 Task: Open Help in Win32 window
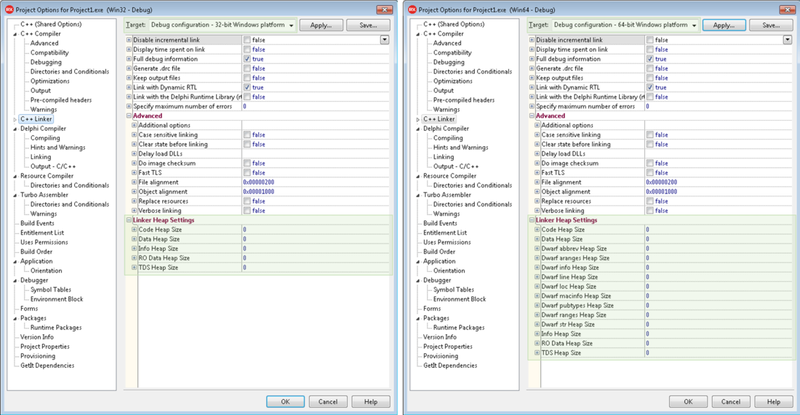(371, 402)
